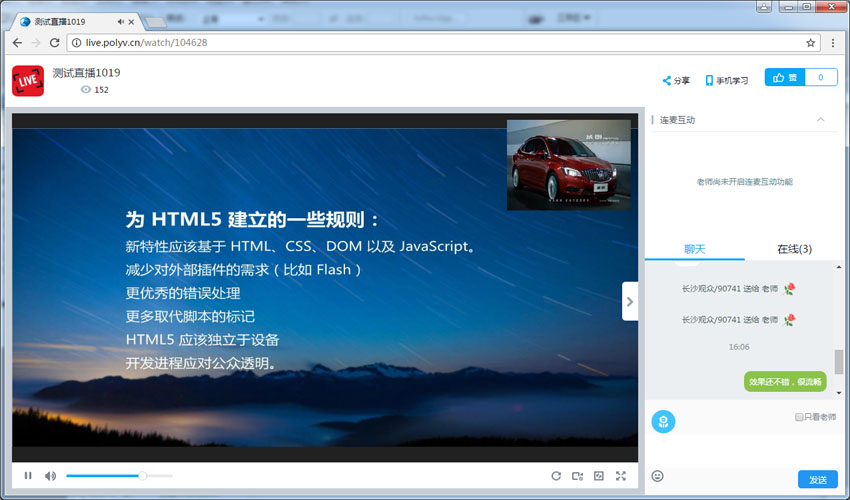Mute the player volume speaker icon
850x500 pixels.
[x=50, y=476]
